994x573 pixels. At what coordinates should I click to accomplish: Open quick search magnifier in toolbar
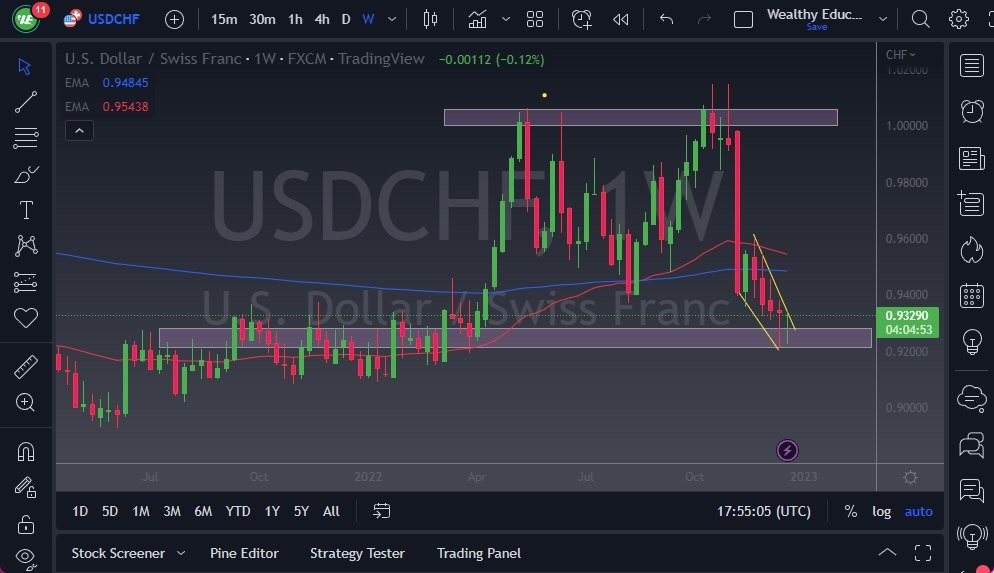click(x=920, y=20)
